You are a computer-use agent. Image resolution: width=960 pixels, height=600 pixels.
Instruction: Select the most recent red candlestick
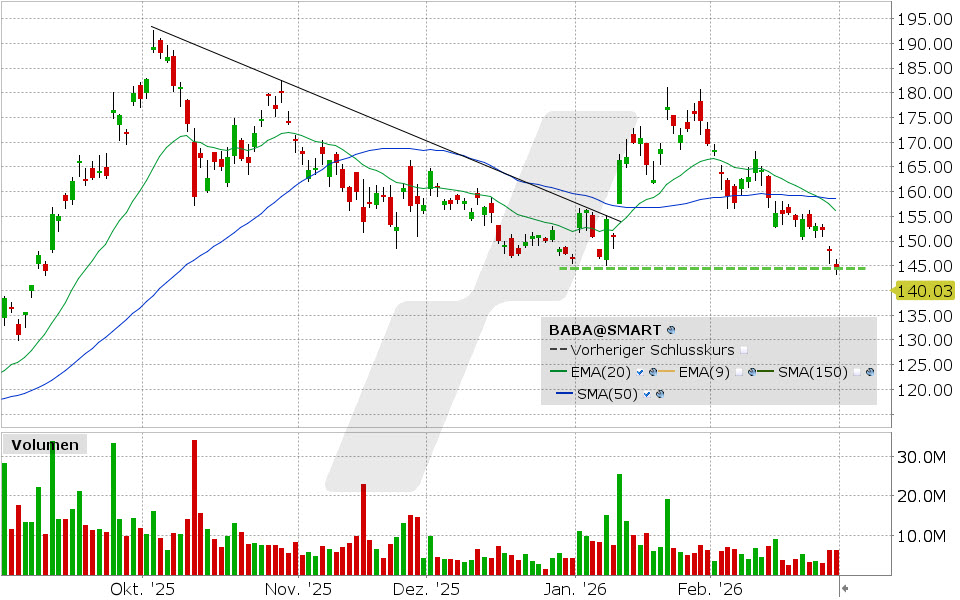[838, 265]
